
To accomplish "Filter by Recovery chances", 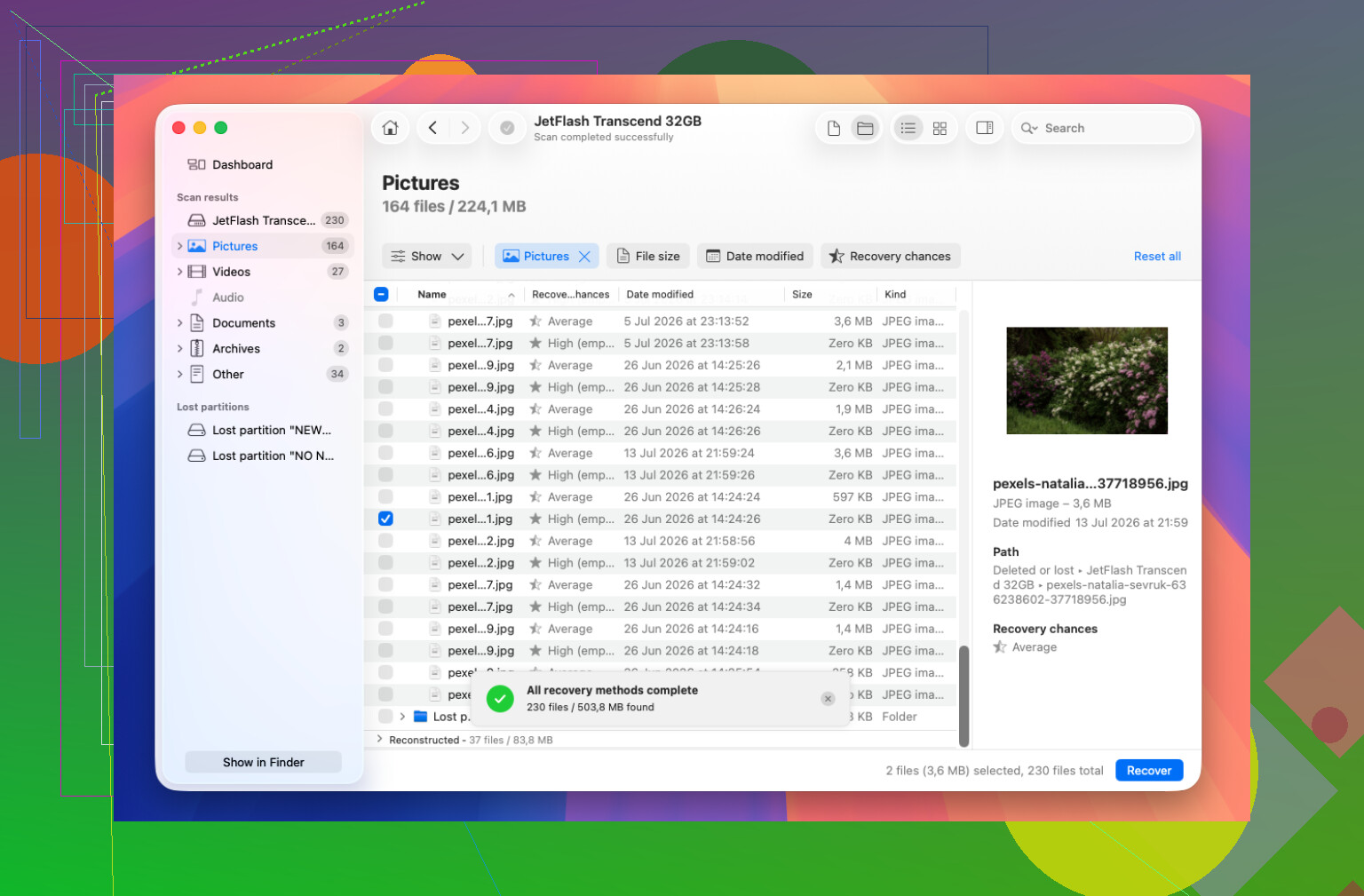I will pos(890,257).
